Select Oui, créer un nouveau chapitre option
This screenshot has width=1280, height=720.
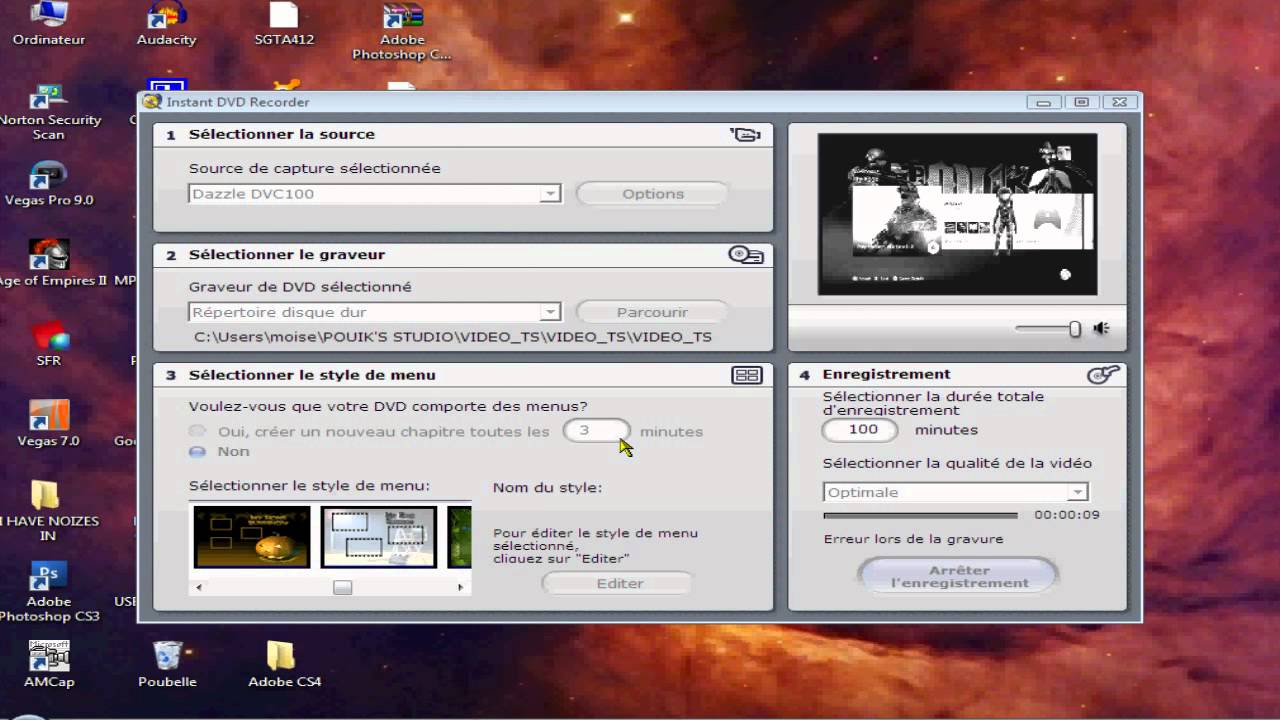pyautogui.click(x=198, y=431)
